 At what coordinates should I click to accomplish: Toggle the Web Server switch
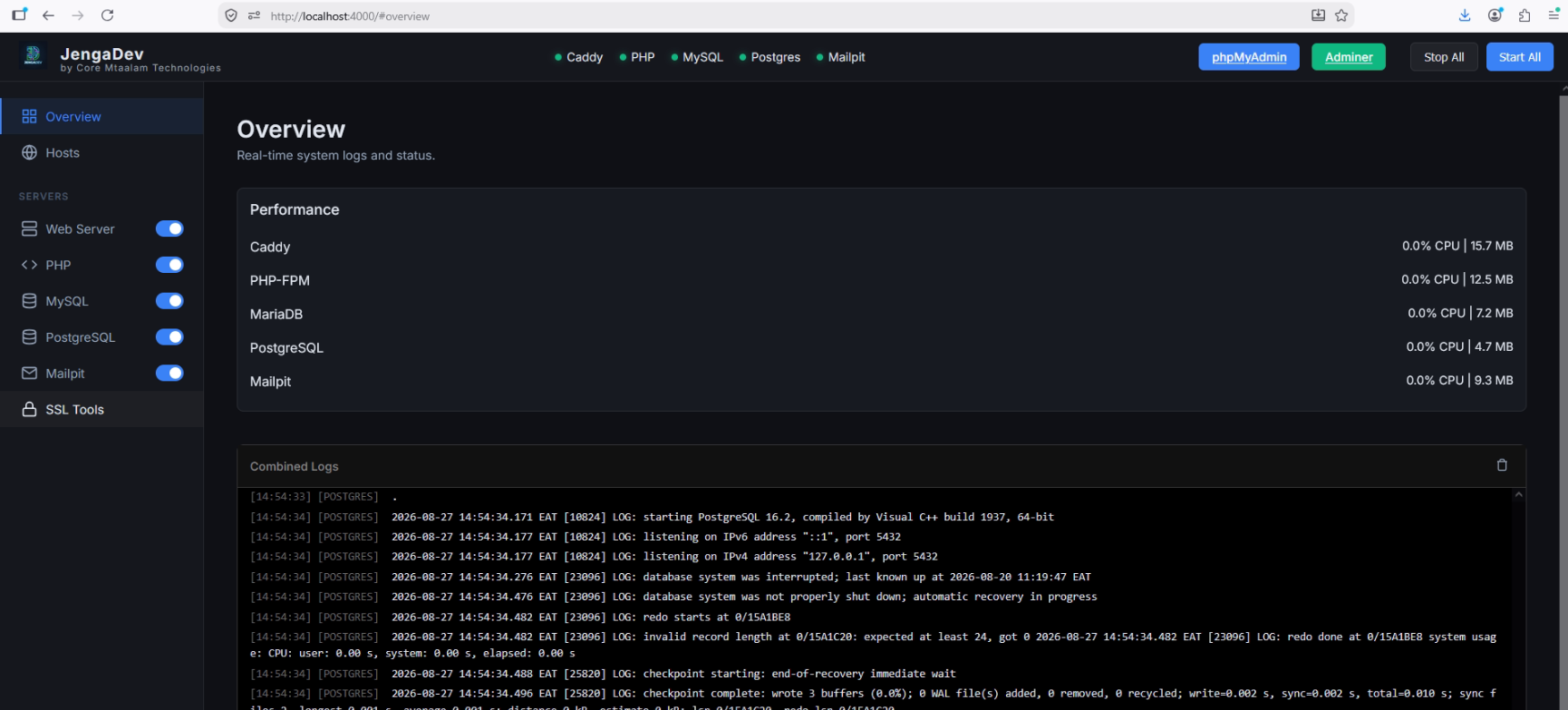coord(169,229)
